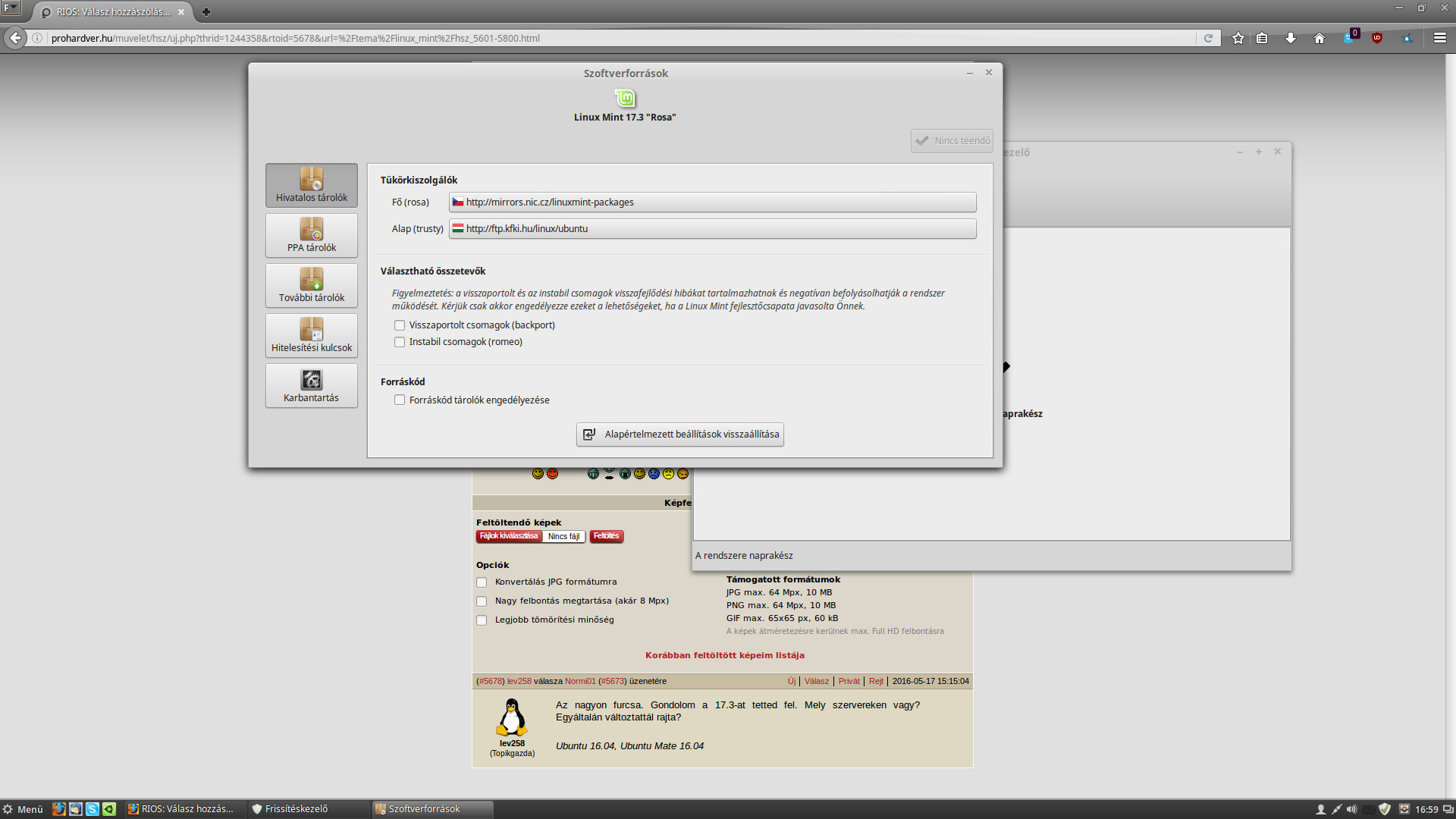Focus the browser URL address field

coord(622,38)
